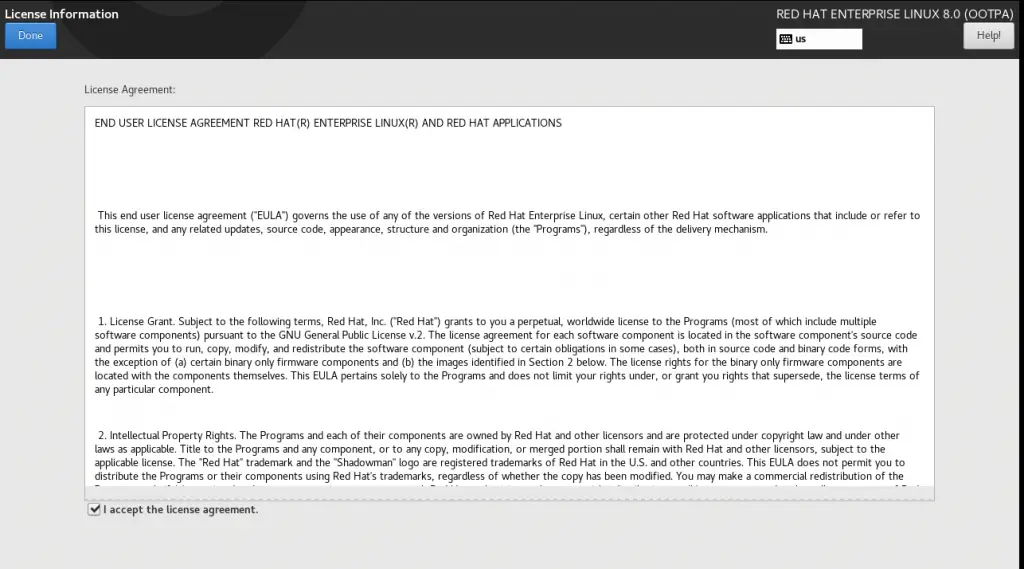Click the partially hidden last line of license text
Screen dimensions: 1024x569
pyautogui.click(x=507, y=487)
